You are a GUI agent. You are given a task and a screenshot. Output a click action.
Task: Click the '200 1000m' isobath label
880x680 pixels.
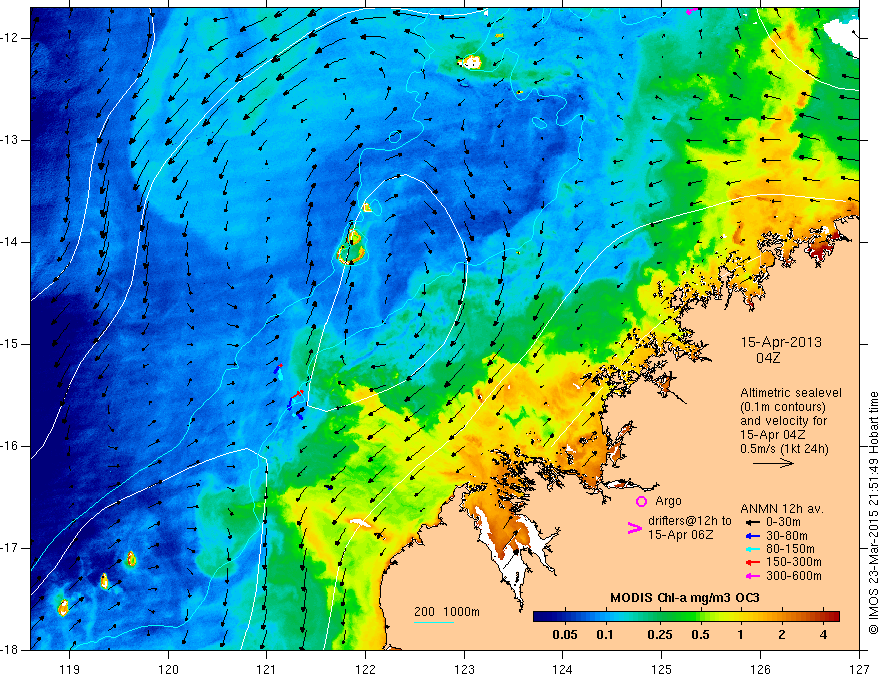click(x=447, y=612)
